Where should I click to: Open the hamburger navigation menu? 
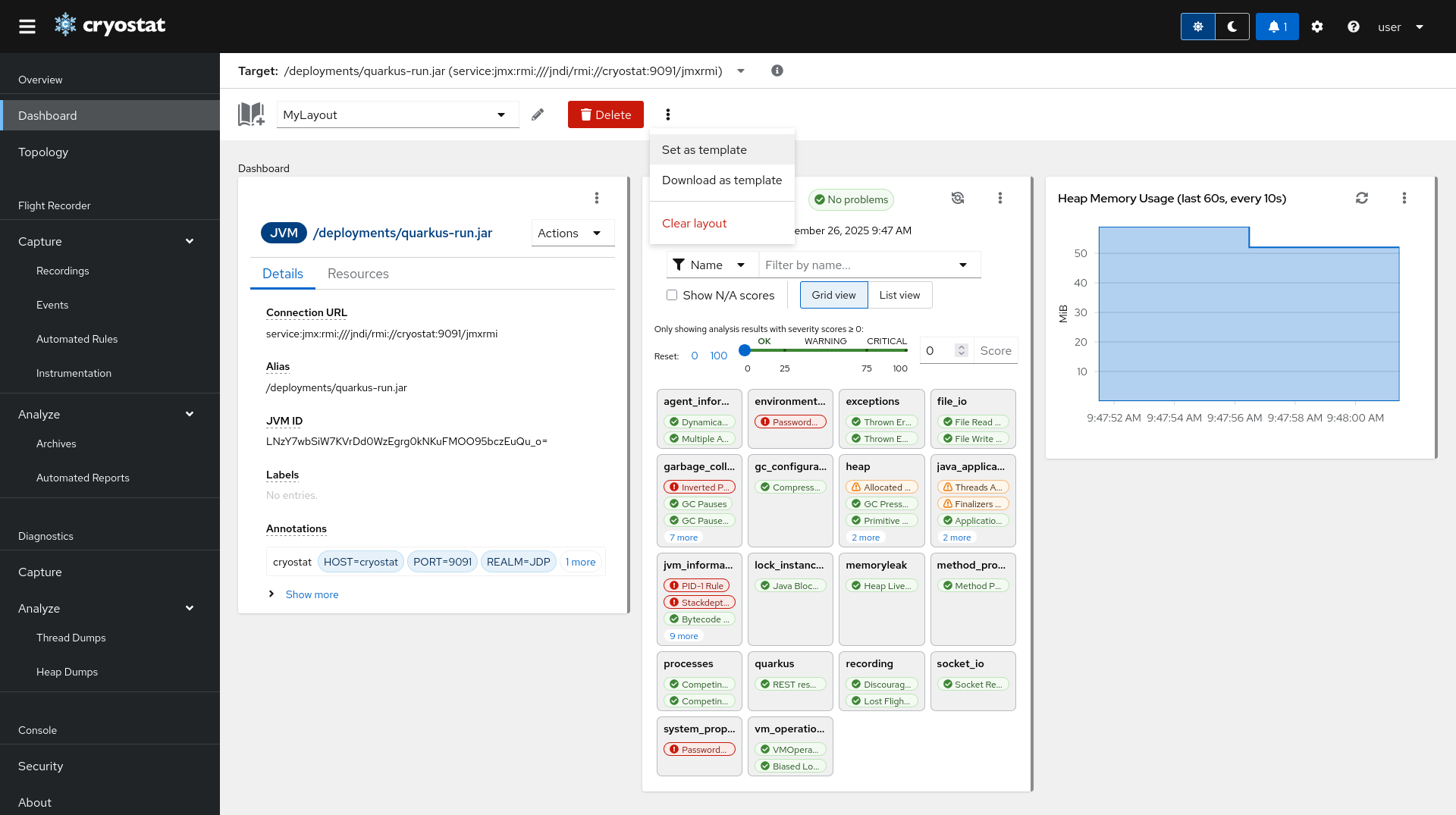pos(27,27)
